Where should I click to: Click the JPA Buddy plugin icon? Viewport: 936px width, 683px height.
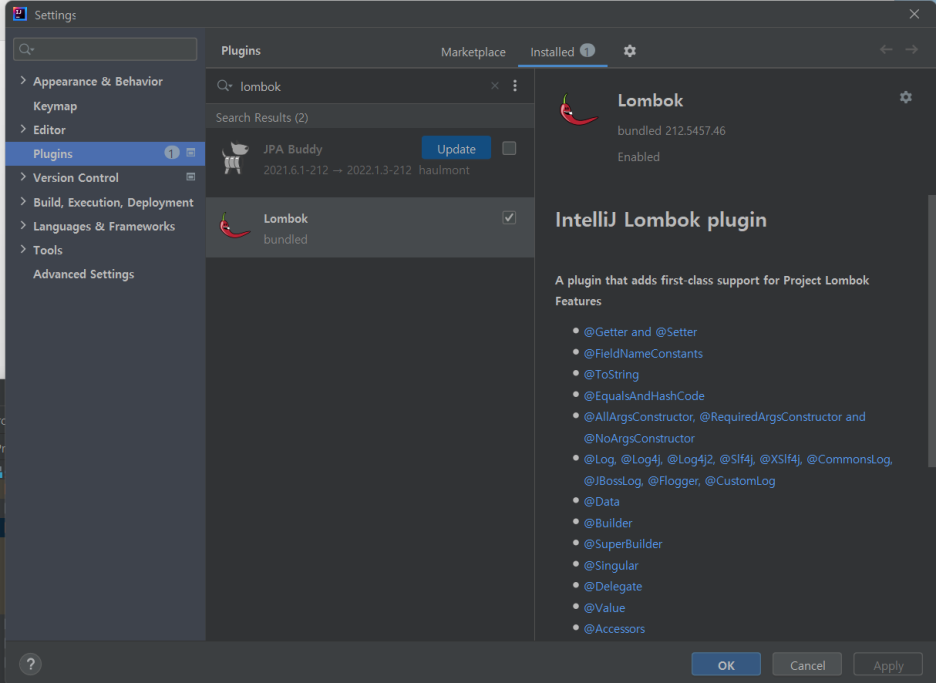point(234,158)
